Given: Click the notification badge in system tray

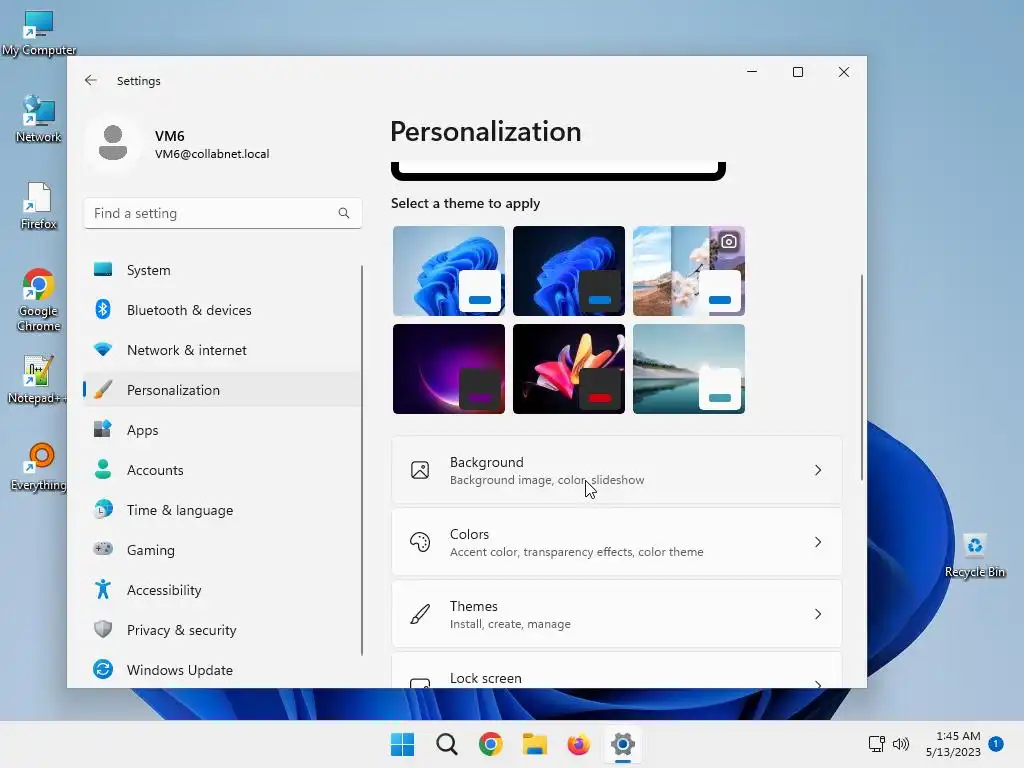Looking at the screenshot, I should (x=996, y=744).
